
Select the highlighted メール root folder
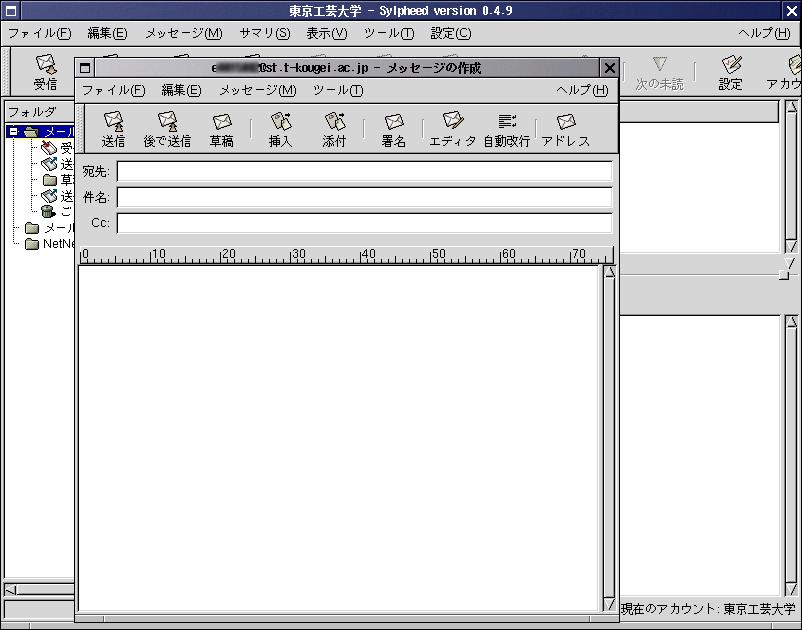(48, 132)
